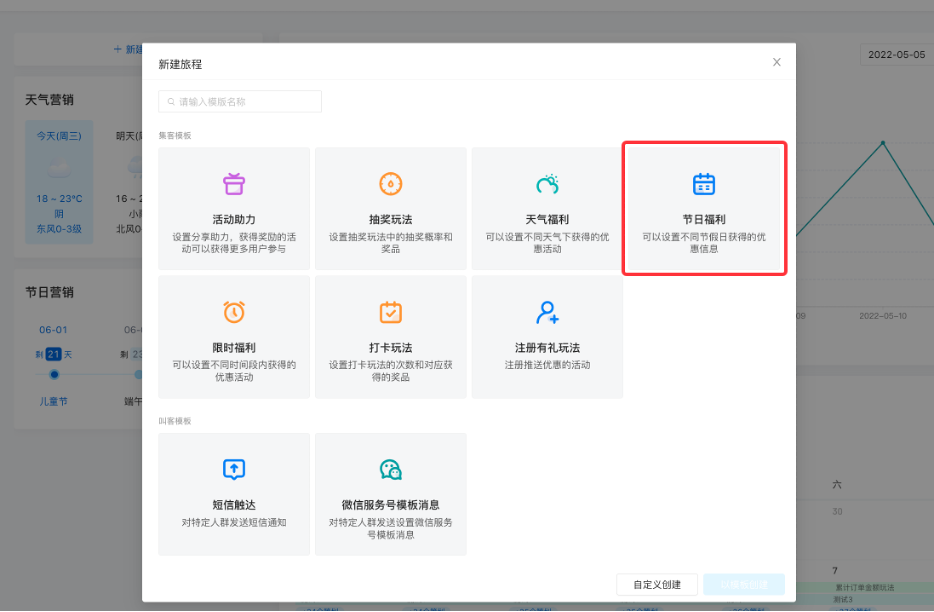Click the gift icon for 活动助力

pos(234,184)
